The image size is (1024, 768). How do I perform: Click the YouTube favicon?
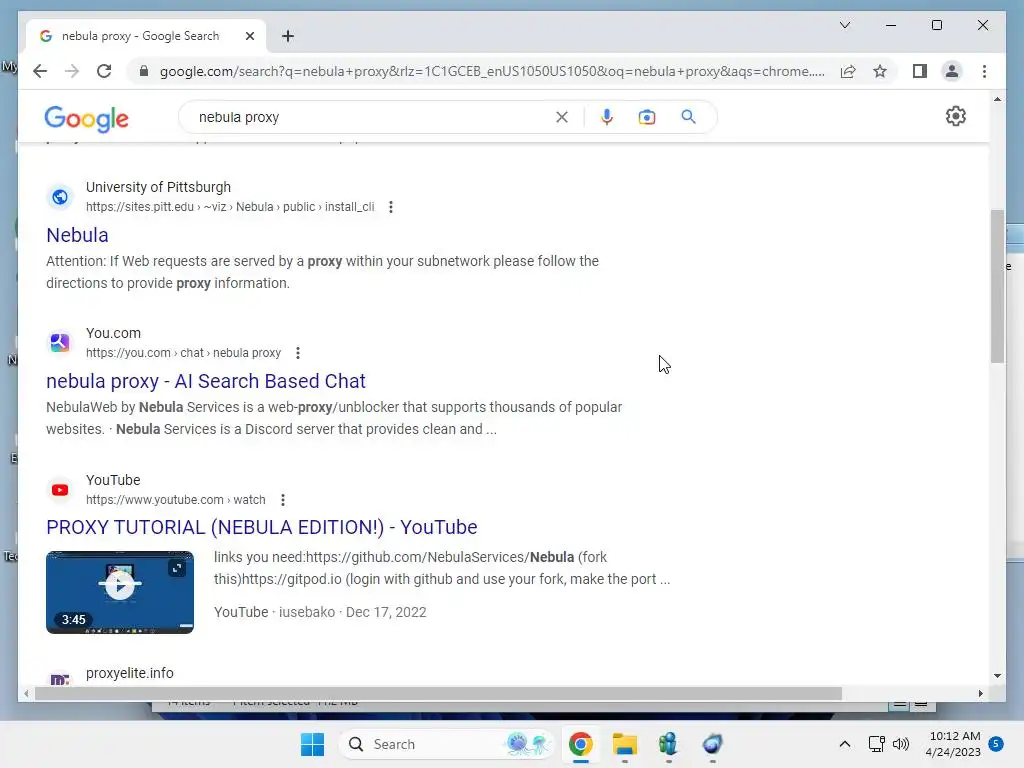coord(60,490)
